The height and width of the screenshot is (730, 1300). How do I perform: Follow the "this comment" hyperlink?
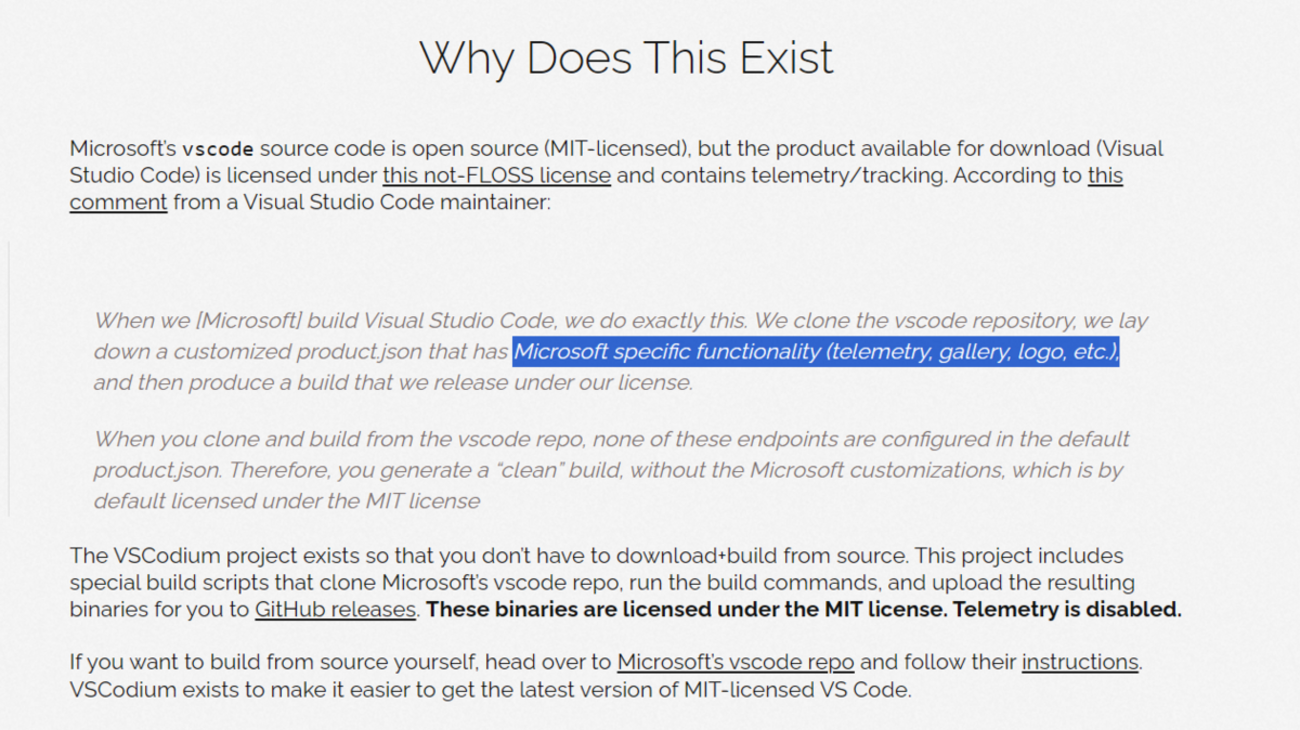[118, 203]
